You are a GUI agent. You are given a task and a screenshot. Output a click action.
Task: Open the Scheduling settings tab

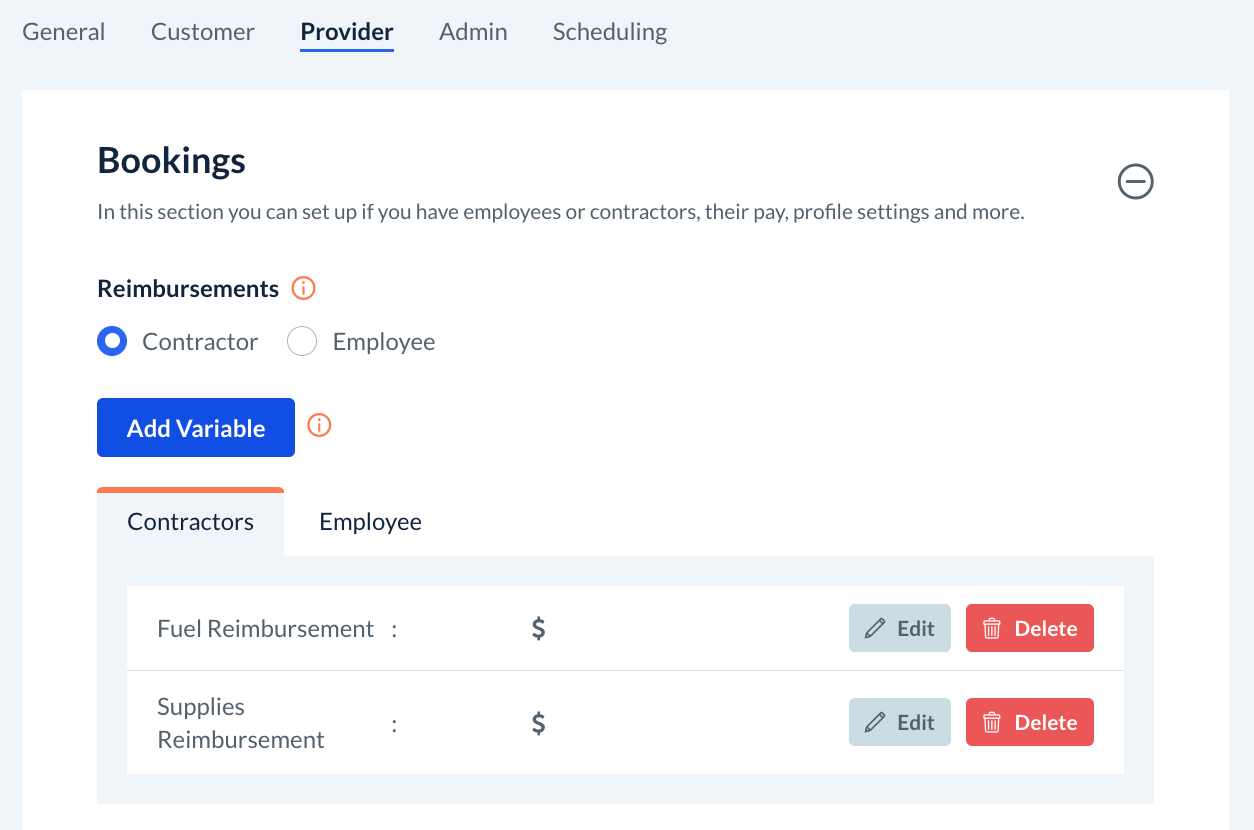click(x=610, y=32)
